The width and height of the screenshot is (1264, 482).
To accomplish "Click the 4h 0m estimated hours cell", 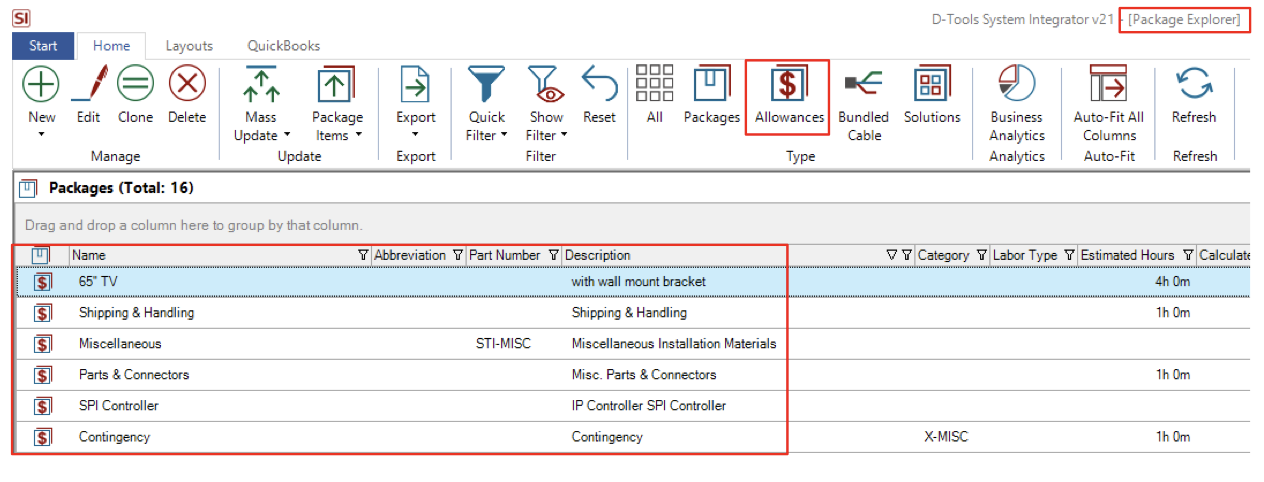I will [x=1172, y=282].
